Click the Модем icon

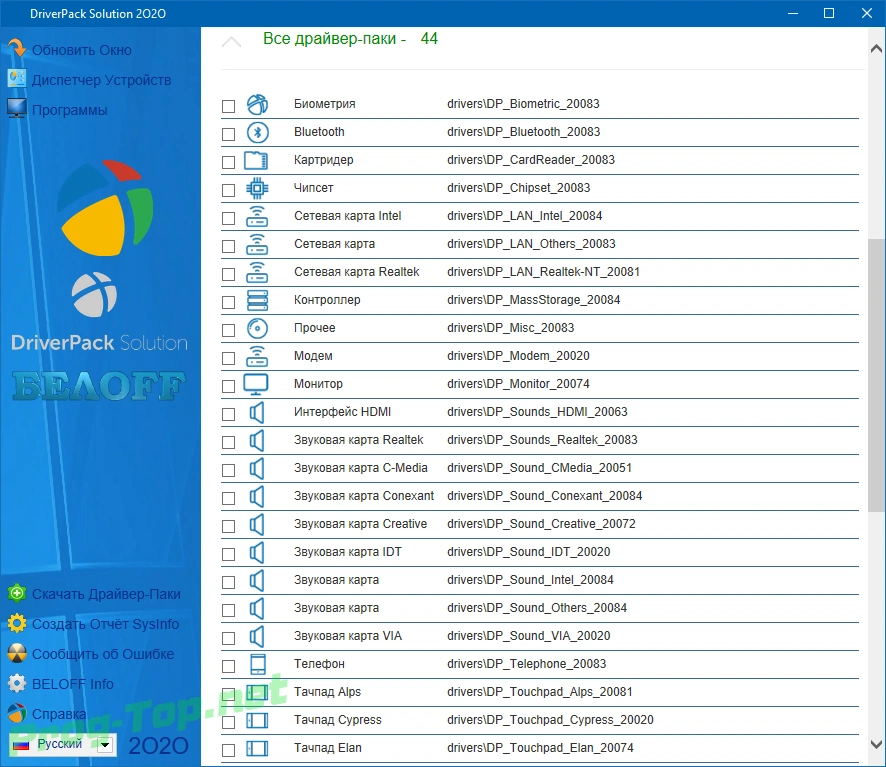click(257, 356)
